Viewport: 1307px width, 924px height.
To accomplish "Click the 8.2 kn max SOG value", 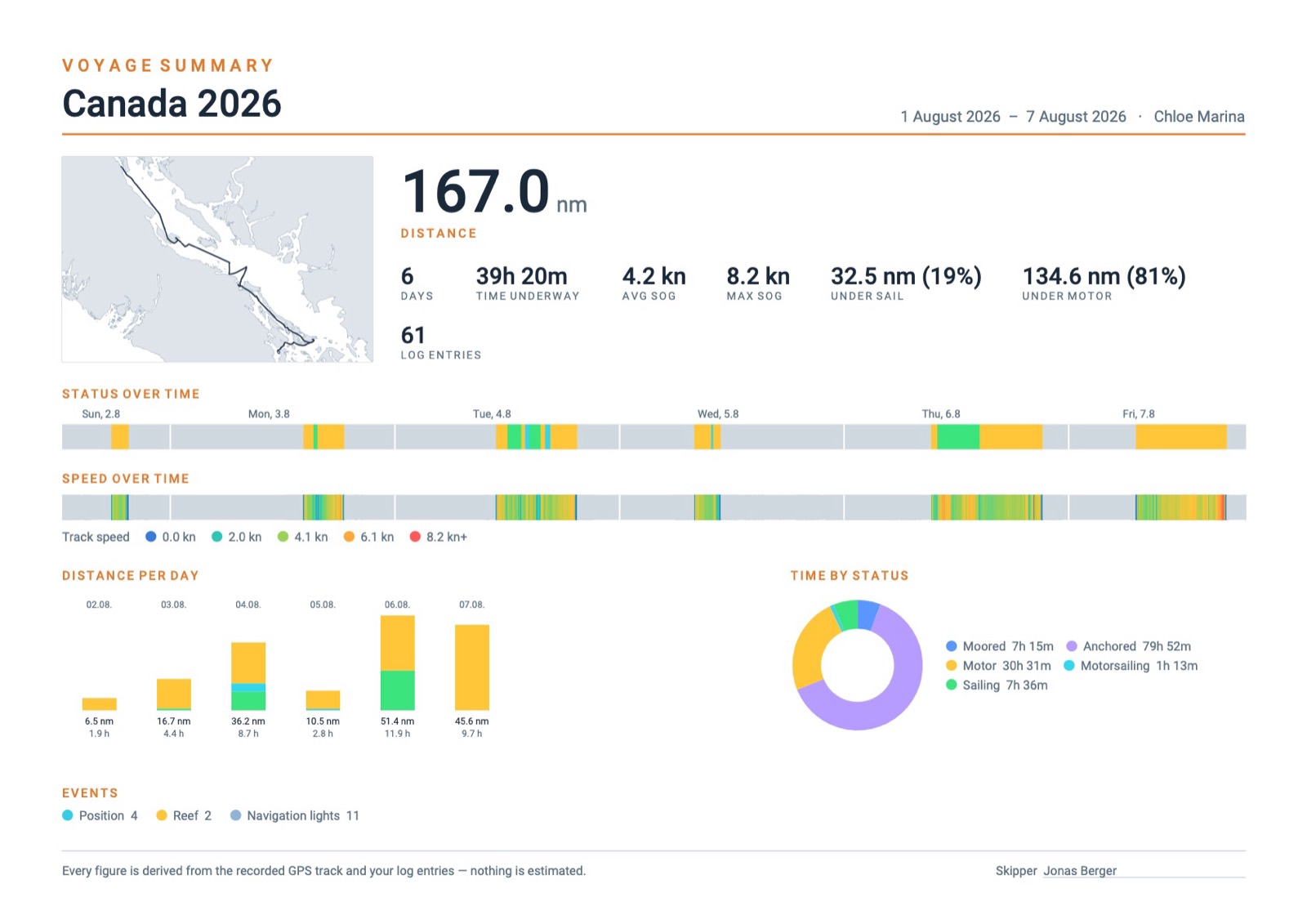I will point(758,276).
